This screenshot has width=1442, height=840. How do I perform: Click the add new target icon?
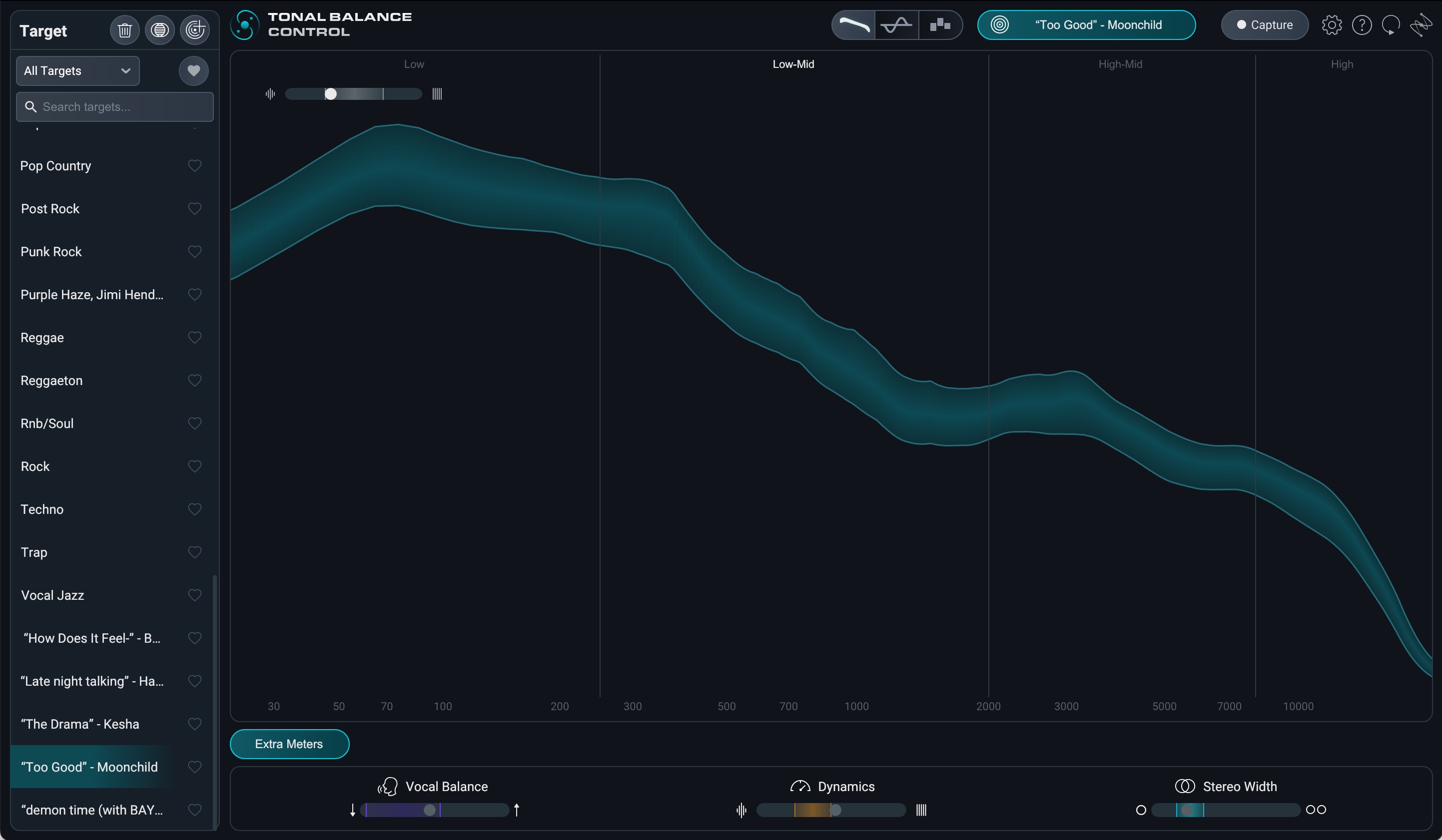(195, 30)
